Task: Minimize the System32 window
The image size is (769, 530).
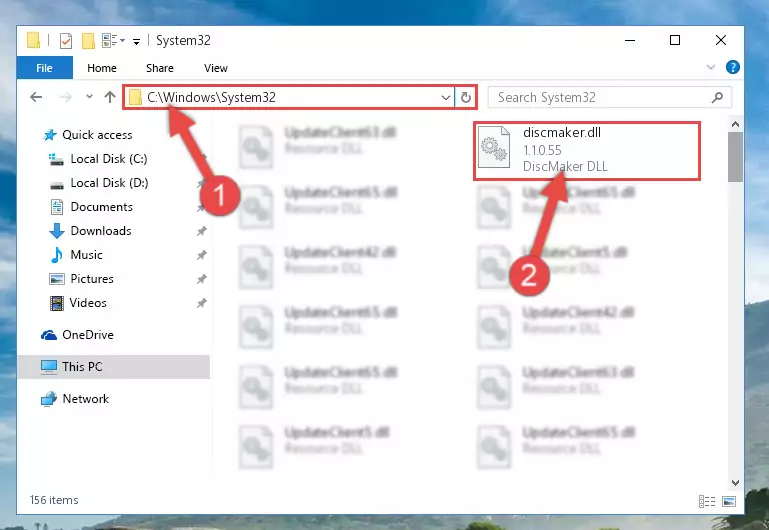Action: [630, 41]
